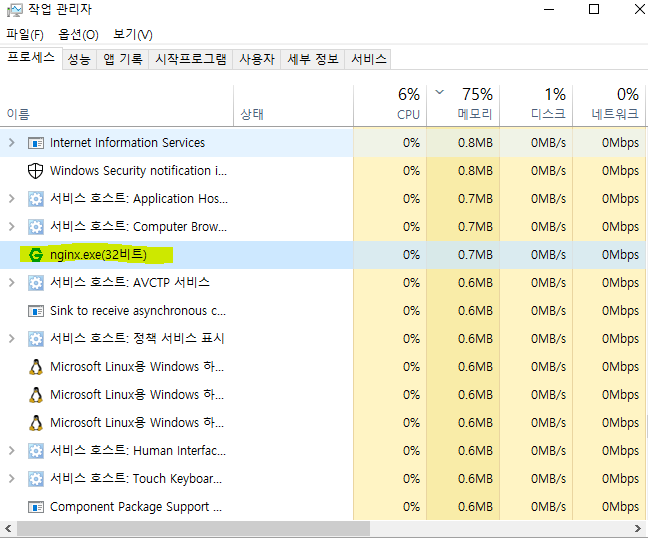Viewport: 648px width, 540px height.
Task: Click 0Mbps network value for nginx.exe
Action: click(x=620, y=255)
